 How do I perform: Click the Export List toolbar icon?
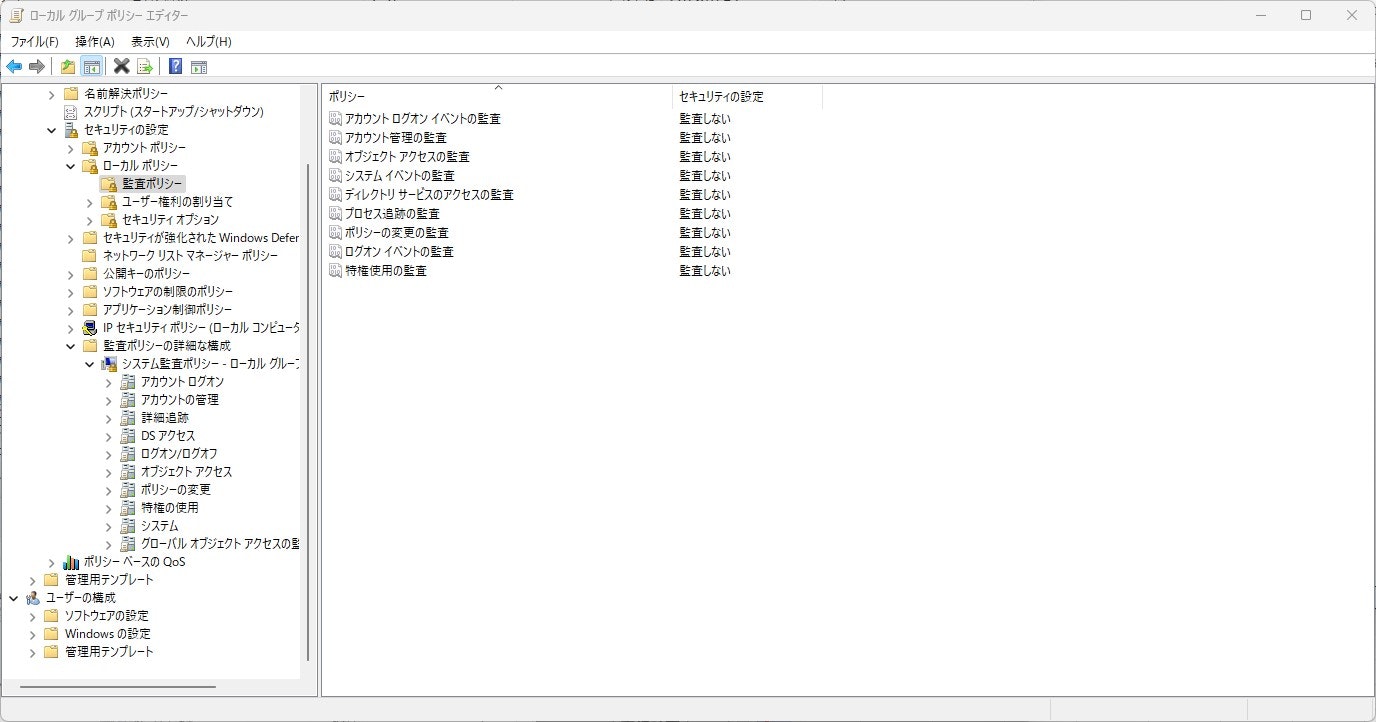pos(145,67)
